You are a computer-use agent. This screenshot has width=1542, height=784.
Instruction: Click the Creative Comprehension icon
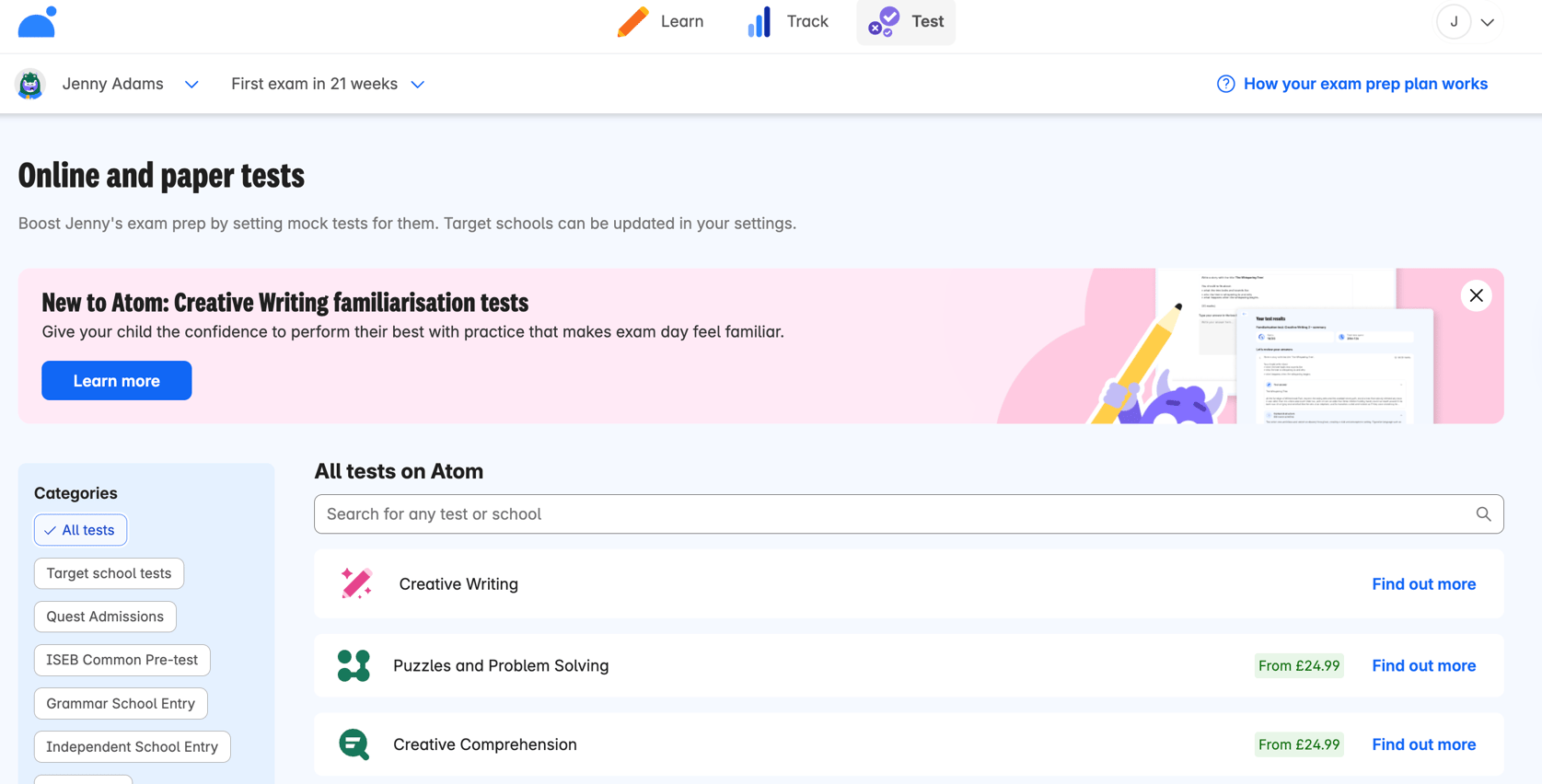[354, 744]
